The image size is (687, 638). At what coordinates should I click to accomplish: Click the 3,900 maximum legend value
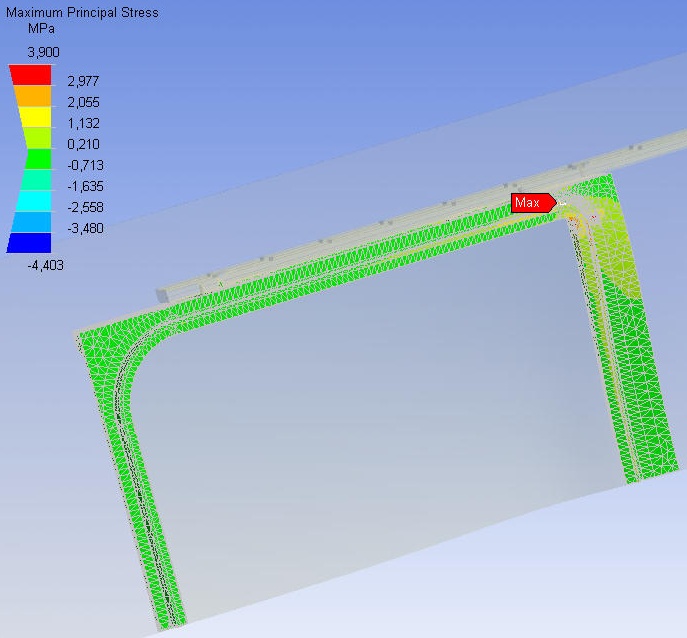44,51
